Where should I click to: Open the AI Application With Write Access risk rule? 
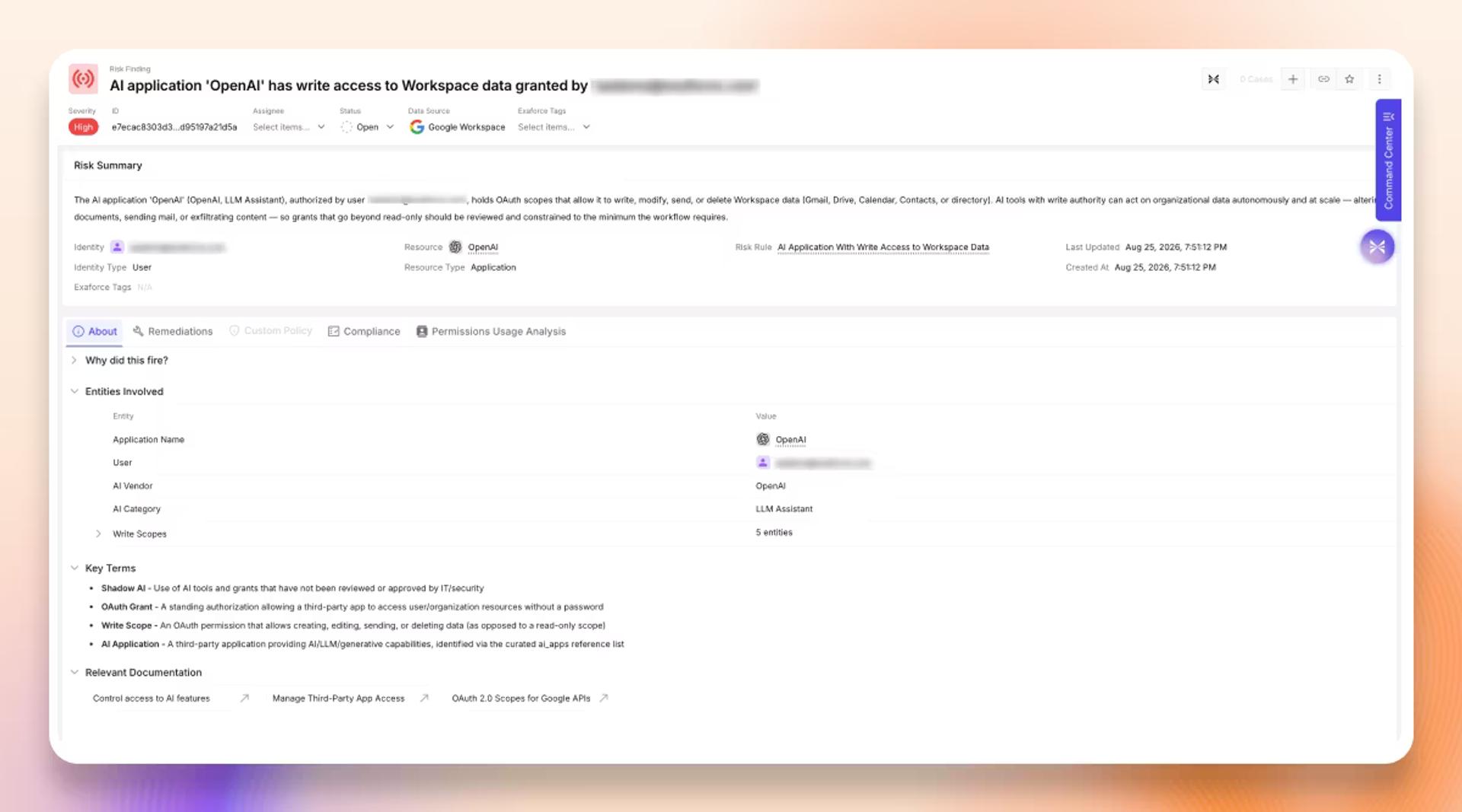(x=883, y=247)
